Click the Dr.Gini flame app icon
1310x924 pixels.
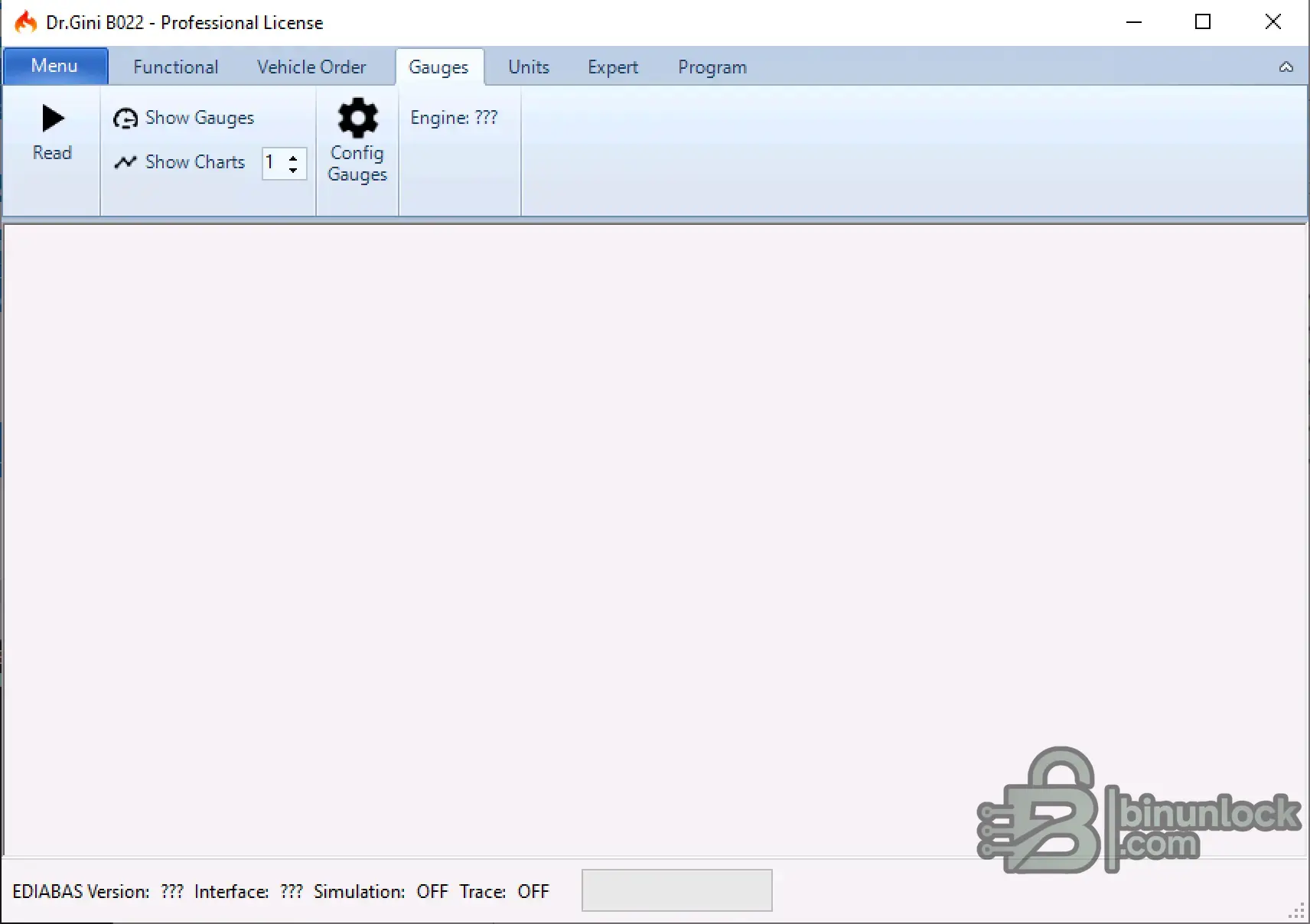tap(26, 22)
